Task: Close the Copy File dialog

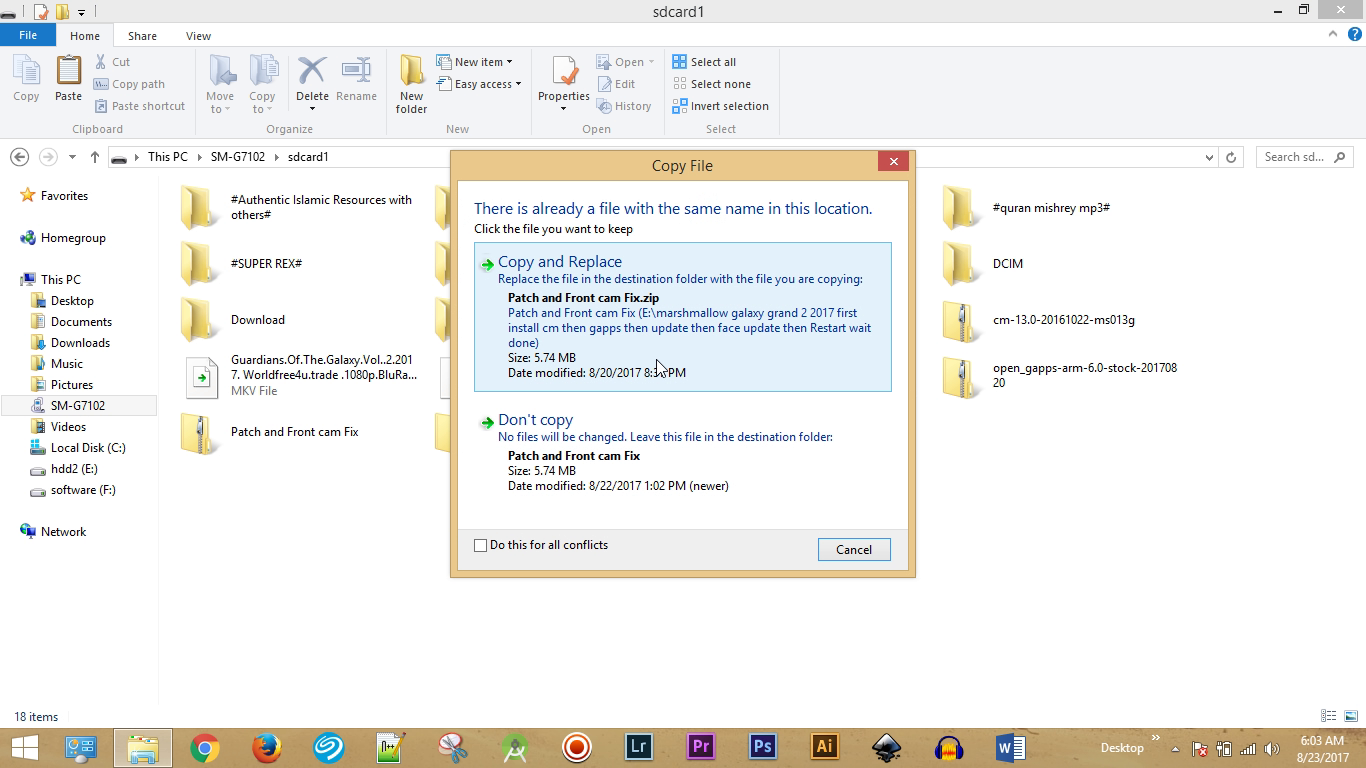Action: pos(893,161)
